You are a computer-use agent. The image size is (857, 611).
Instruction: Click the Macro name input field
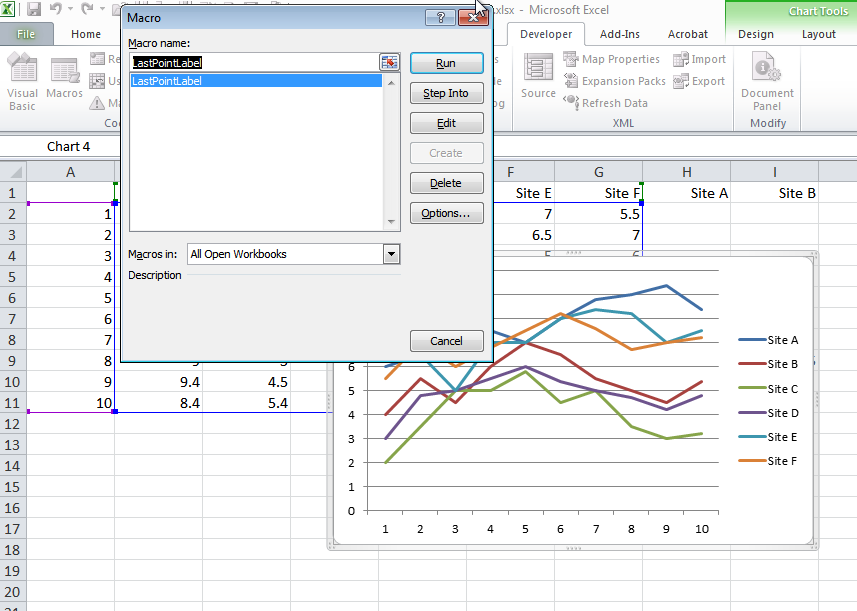click(x=255, y=62)
